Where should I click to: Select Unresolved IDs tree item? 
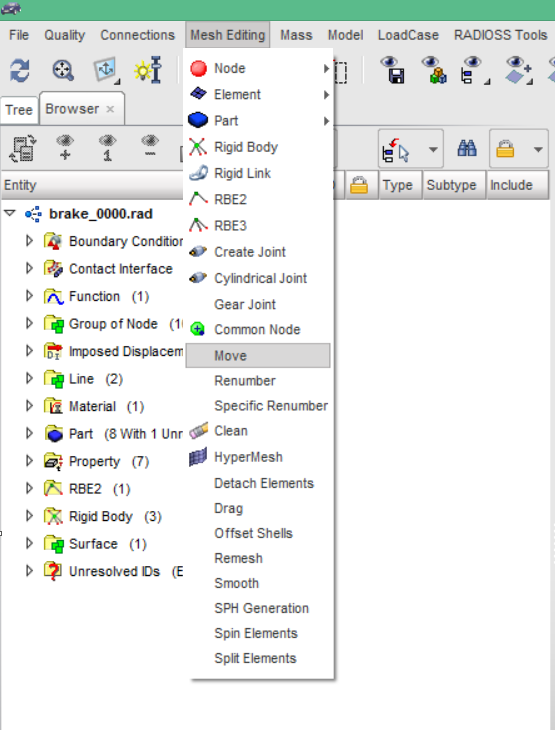coord(126,571)
